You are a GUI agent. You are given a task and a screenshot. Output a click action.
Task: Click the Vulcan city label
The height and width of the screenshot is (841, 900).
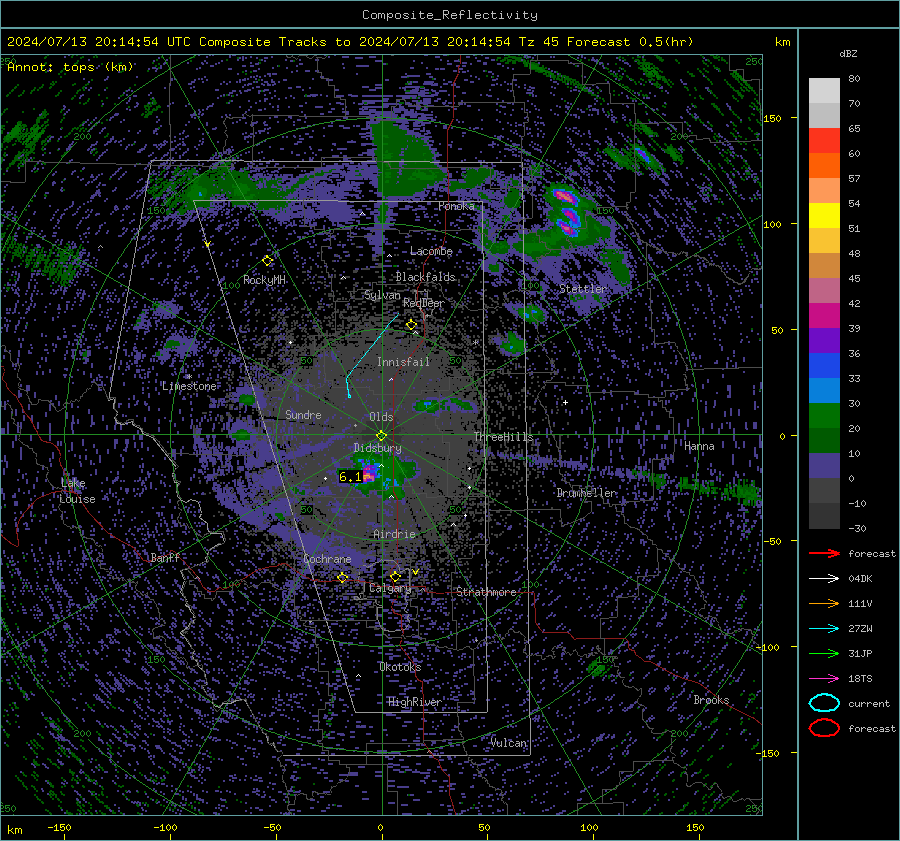point(508,743)
